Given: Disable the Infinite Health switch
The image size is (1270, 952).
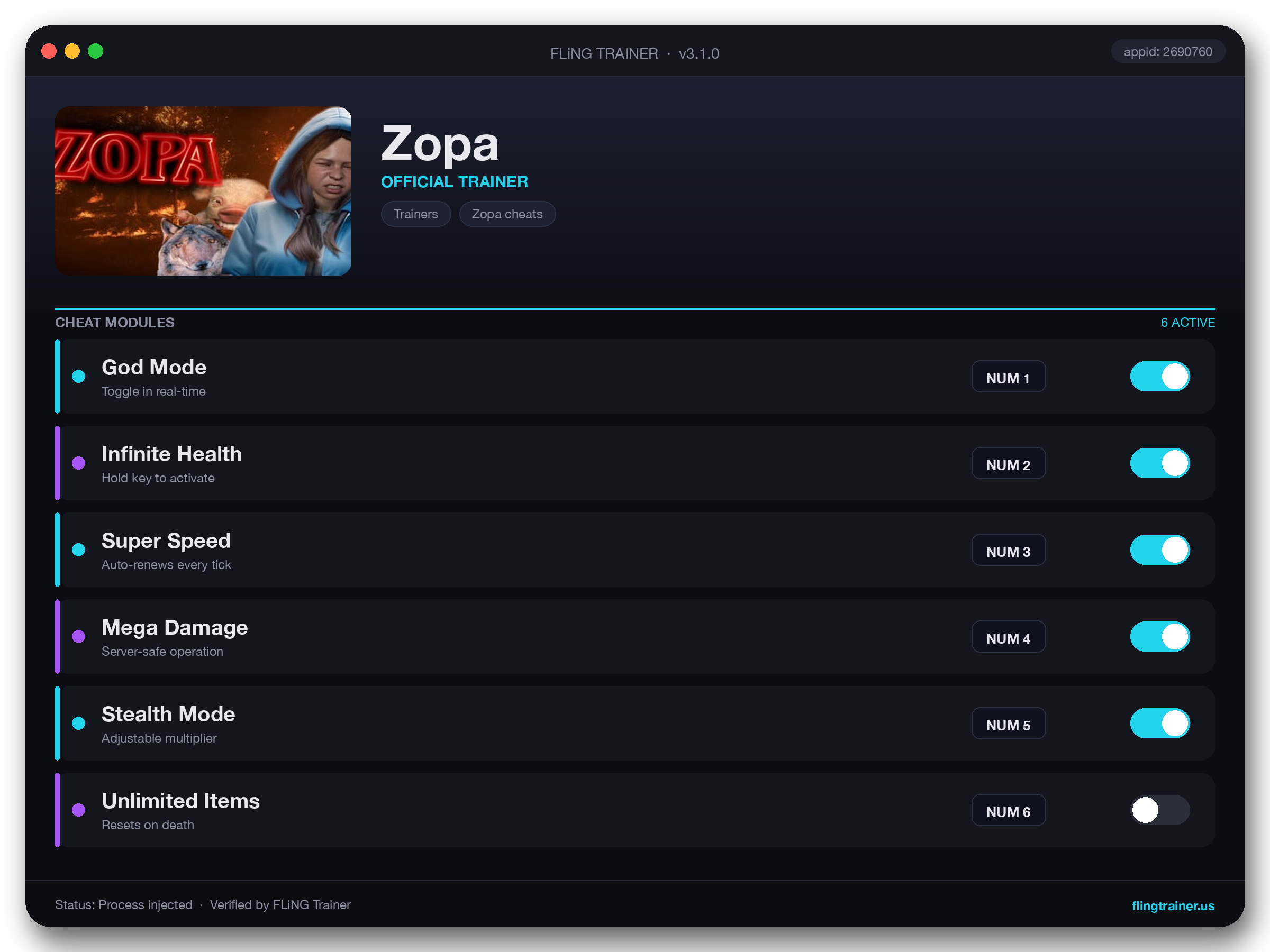Looking at the screenshot, I should point(1159,463).
